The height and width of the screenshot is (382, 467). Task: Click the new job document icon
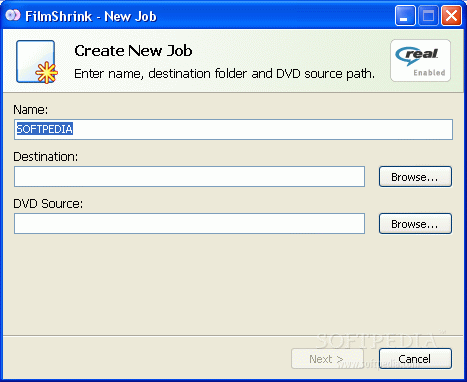[37, 62]
